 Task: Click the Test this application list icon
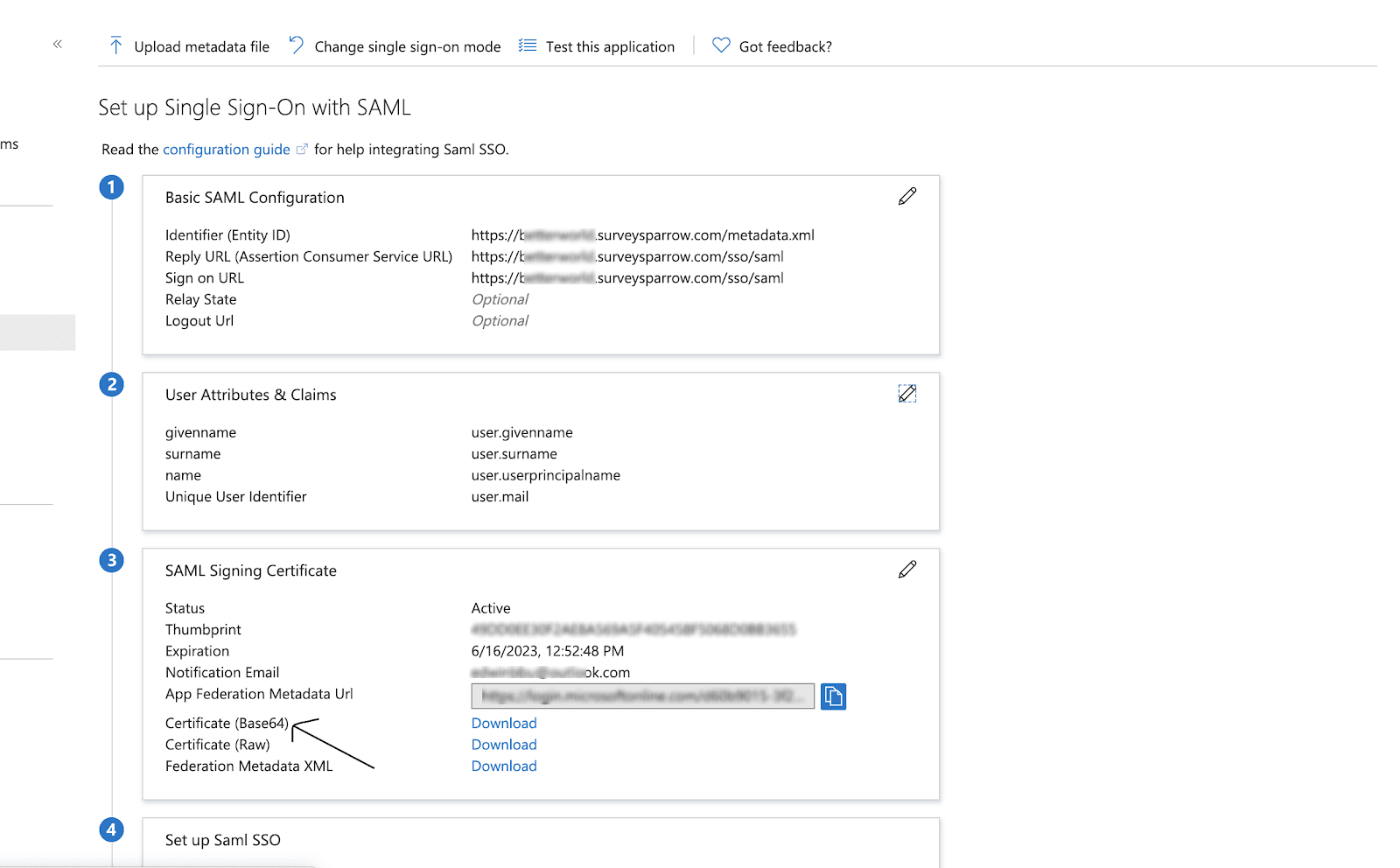click(x=527, y=45)
